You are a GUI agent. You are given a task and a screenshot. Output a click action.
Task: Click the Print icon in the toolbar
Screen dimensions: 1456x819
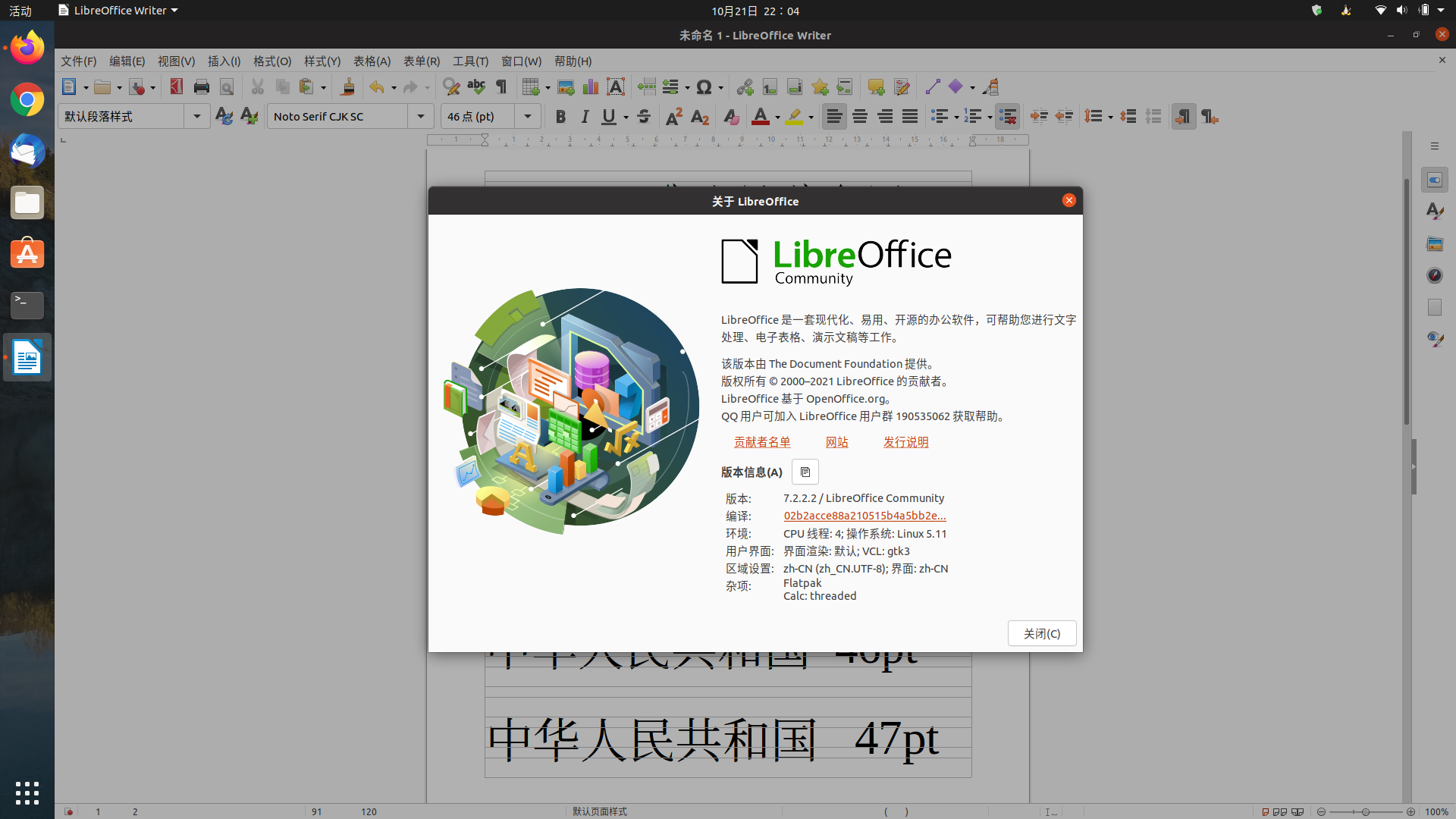[201, 87]
